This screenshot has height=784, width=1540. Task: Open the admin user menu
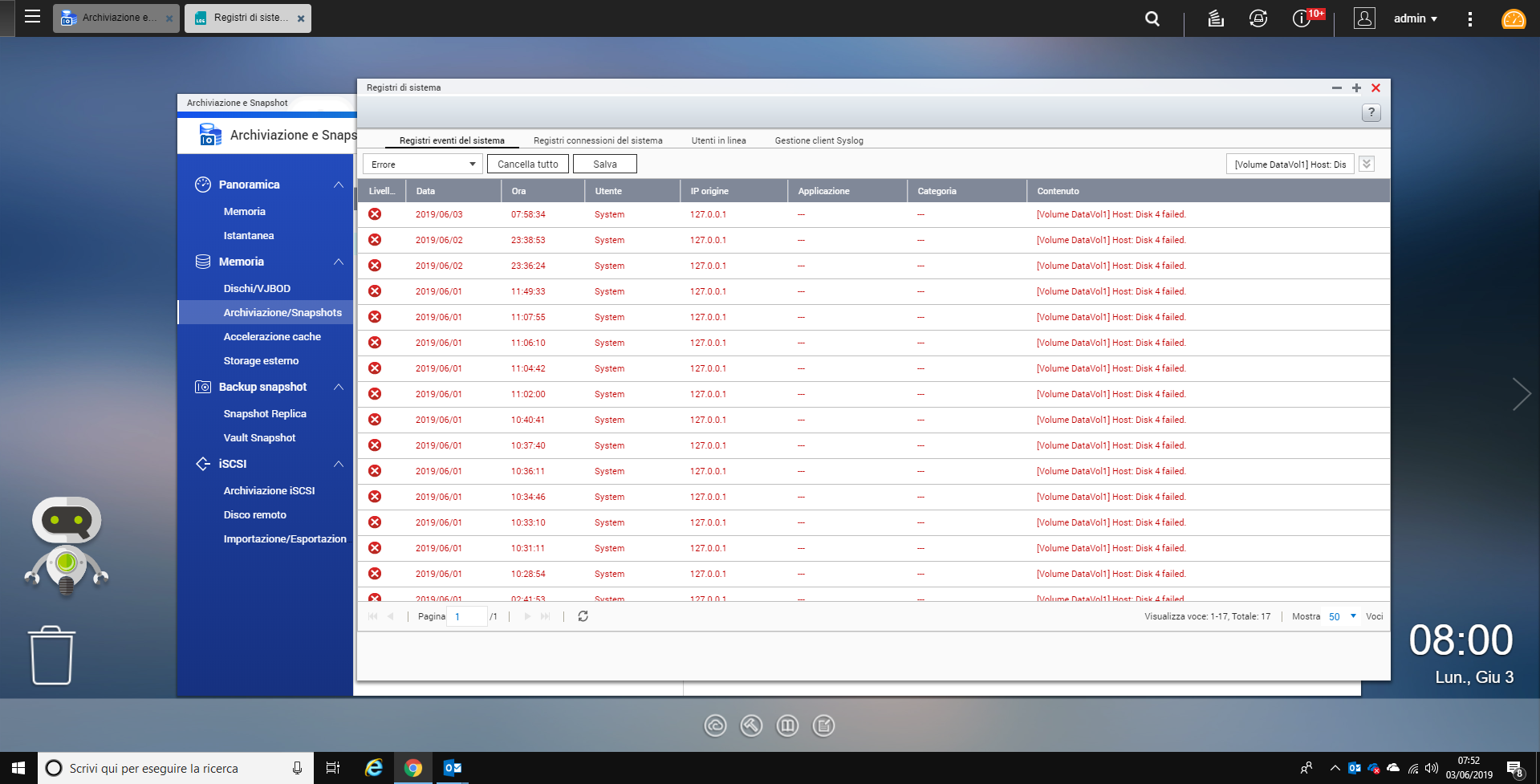[1415, 18]
